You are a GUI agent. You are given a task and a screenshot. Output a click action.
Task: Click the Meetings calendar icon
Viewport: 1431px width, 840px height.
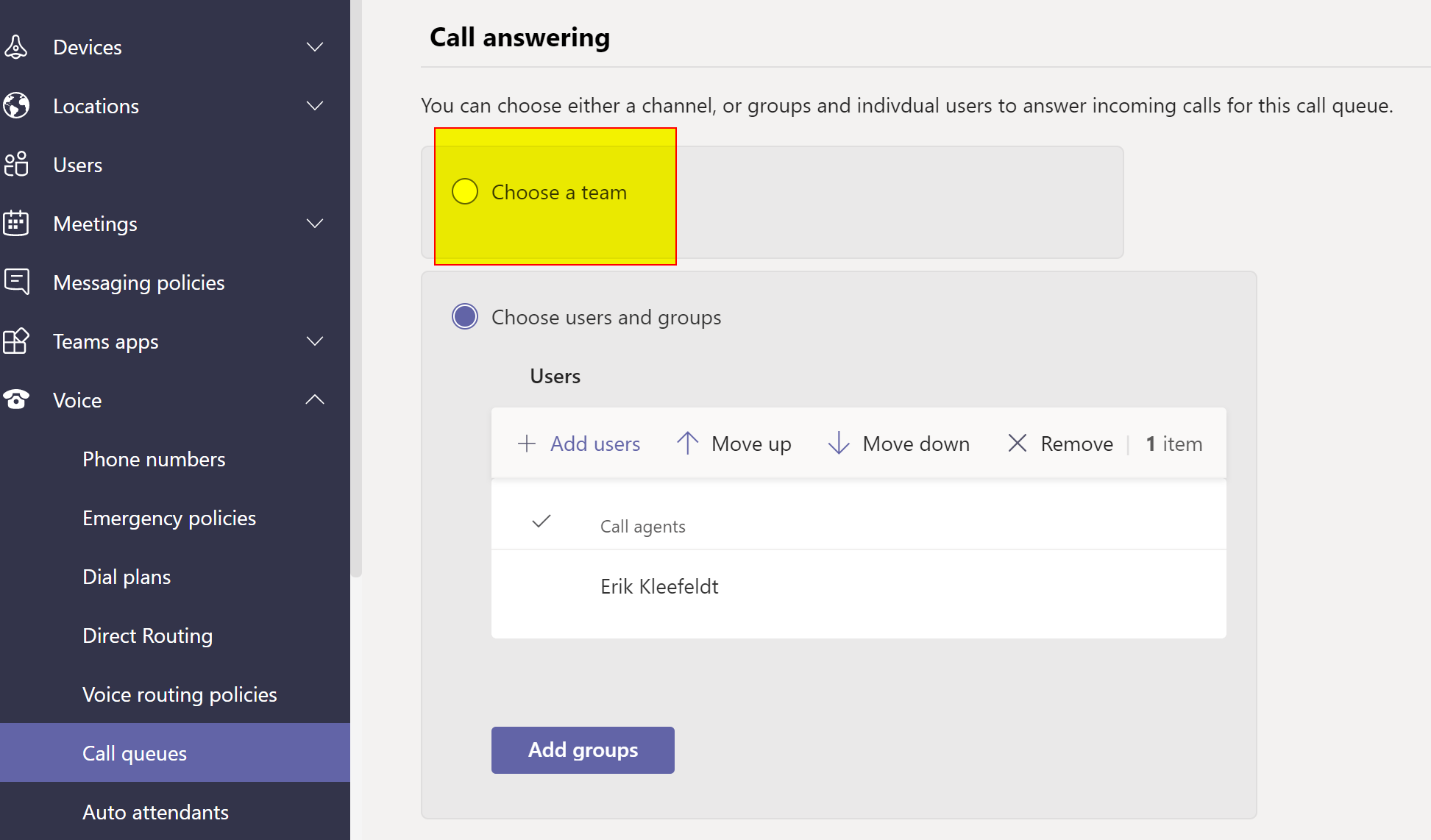pos(15,224)
